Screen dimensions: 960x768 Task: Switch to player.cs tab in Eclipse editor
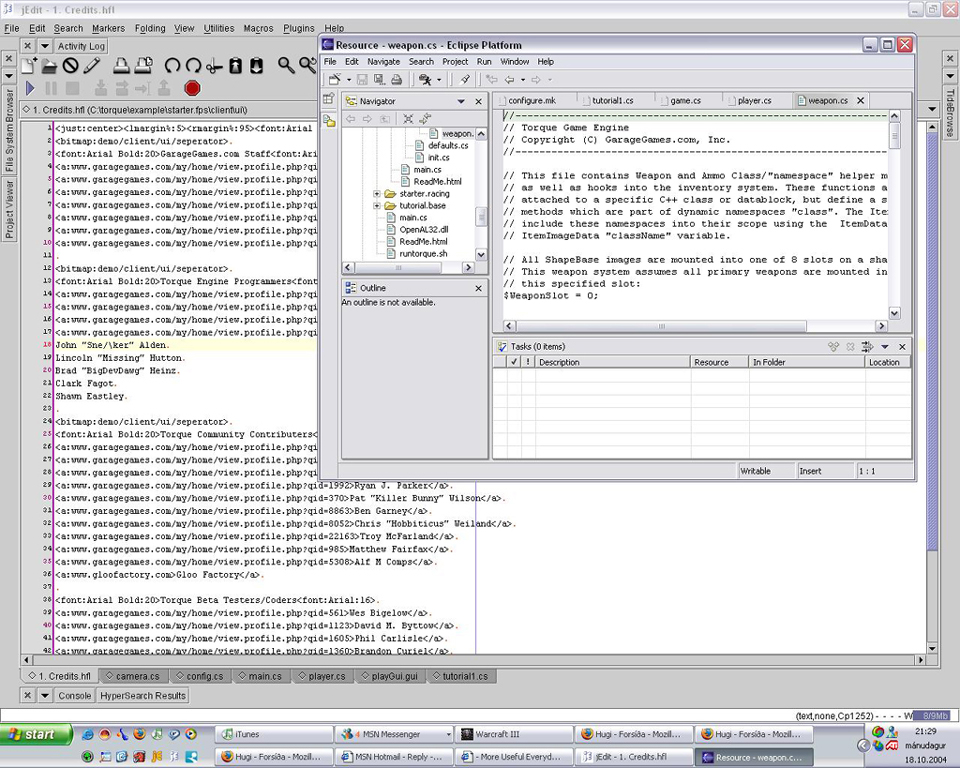(754, 100)
